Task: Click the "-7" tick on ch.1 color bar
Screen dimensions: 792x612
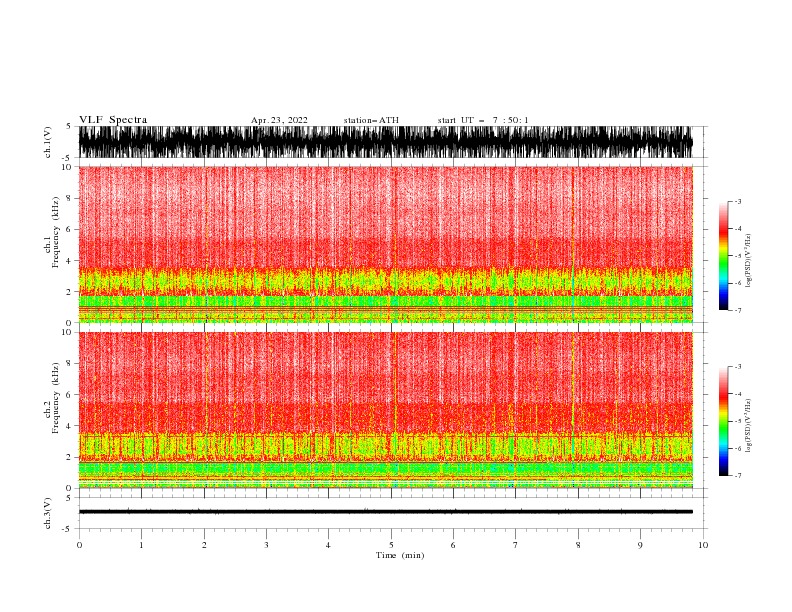Action: 737,310
